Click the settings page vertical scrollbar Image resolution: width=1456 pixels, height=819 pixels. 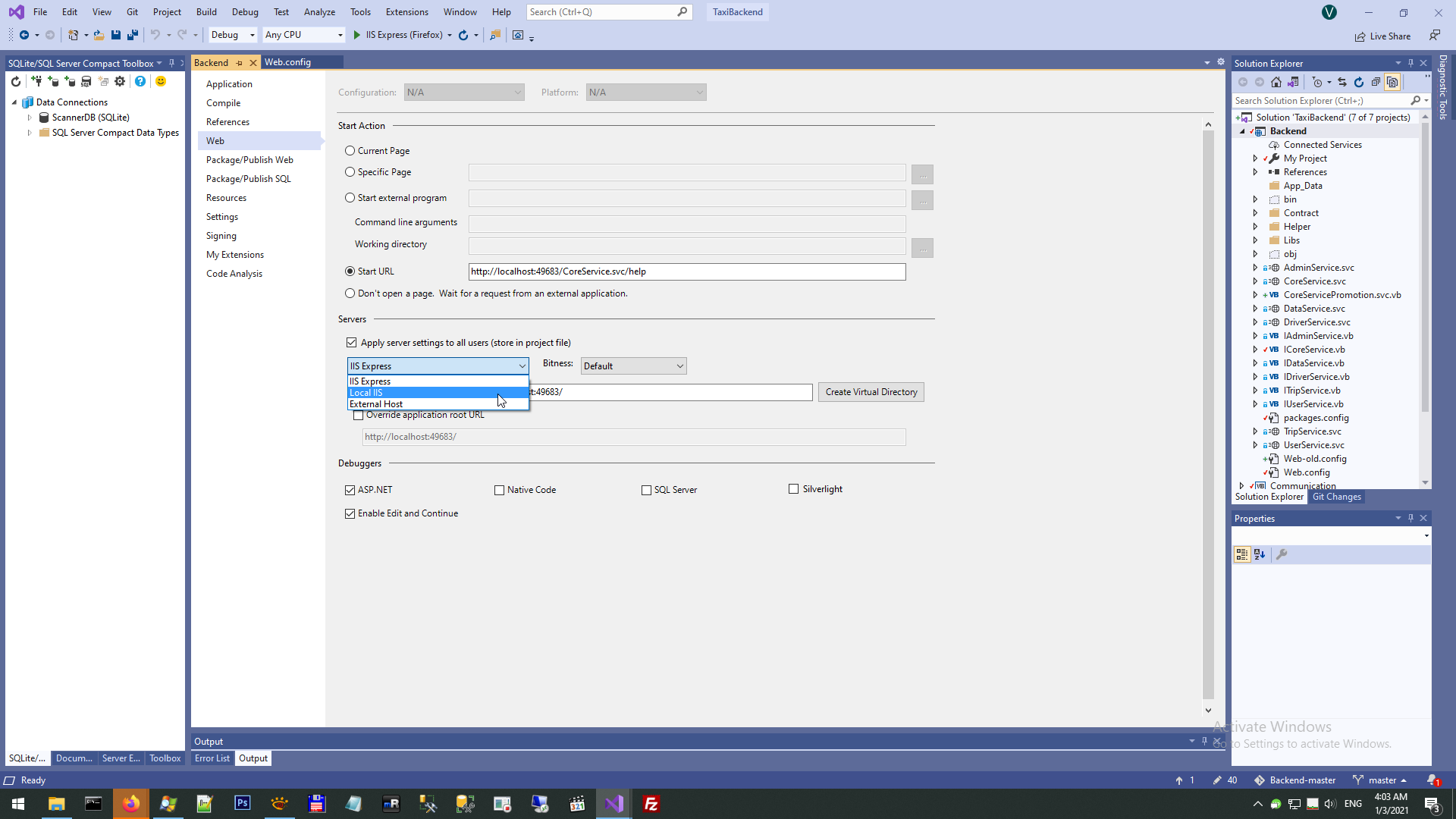click(x=1208, y=417)
